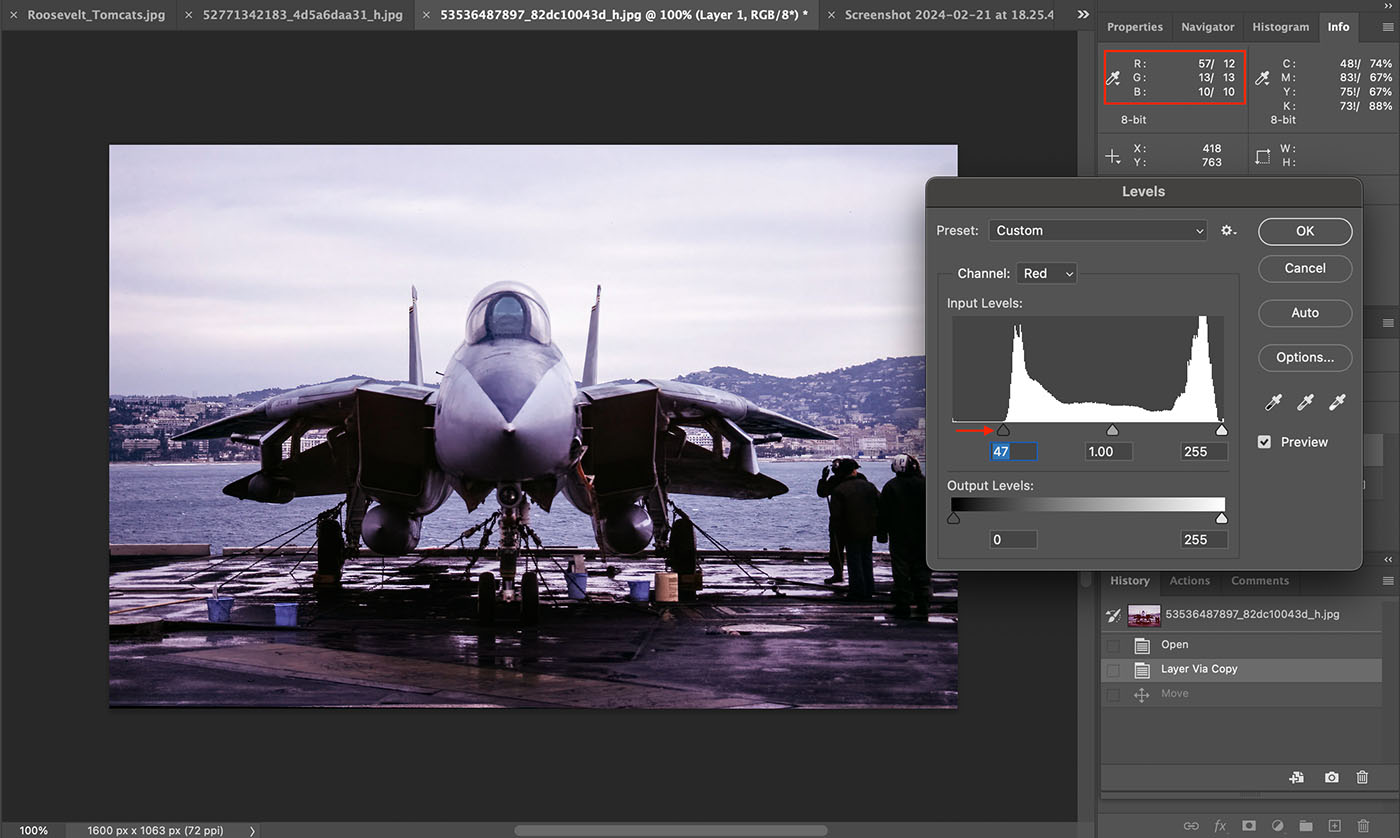
Task: Set history brush source for Open state
Action: pyautogui.click(x=1113, y=645)
